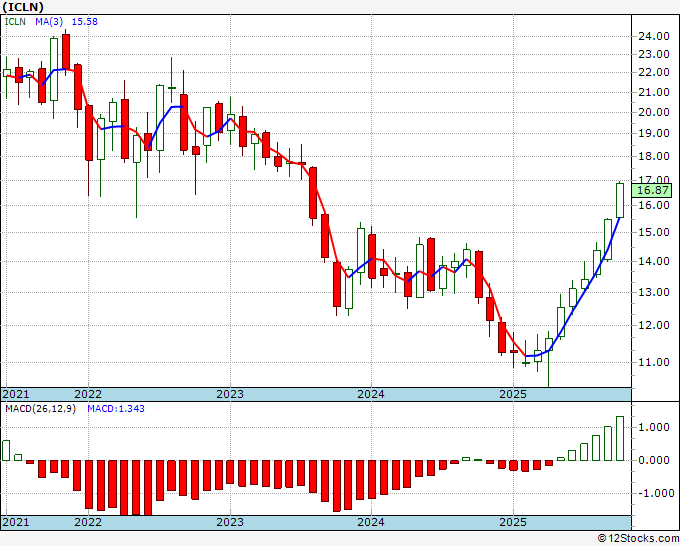The width and height of the screenshot is (680, 546).
Task: Click 2022 on the price chart timeline
Action: tap(88, 394)
